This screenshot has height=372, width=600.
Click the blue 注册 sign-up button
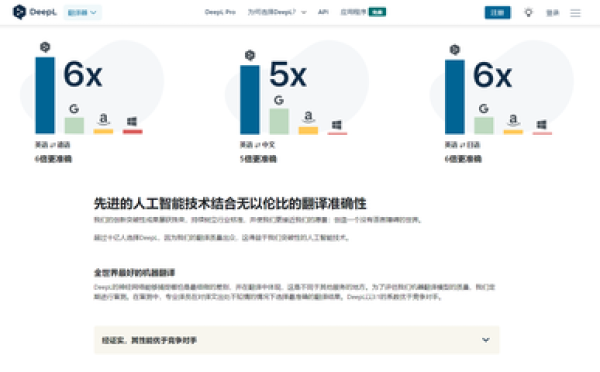pos(497,13)
